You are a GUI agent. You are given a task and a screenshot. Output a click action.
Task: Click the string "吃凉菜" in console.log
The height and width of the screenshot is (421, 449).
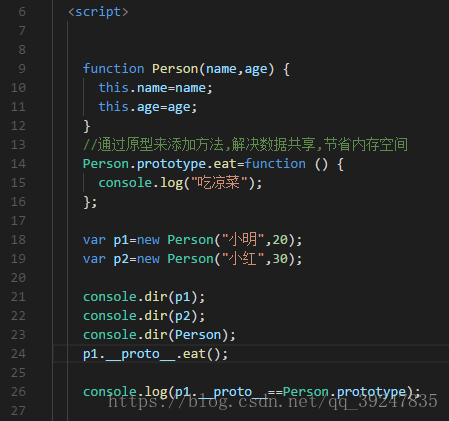[x=219, y=183]
